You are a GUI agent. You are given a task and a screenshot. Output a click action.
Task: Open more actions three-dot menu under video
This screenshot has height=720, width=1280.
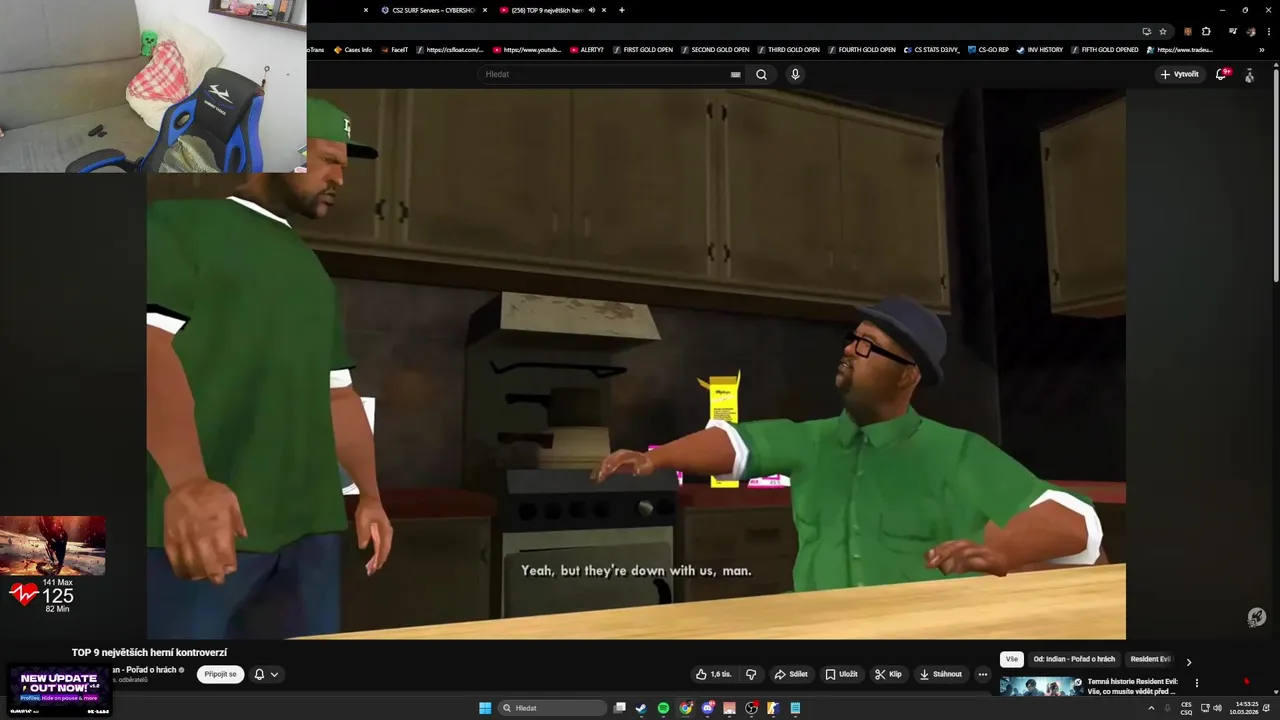(x=983, y=674)
